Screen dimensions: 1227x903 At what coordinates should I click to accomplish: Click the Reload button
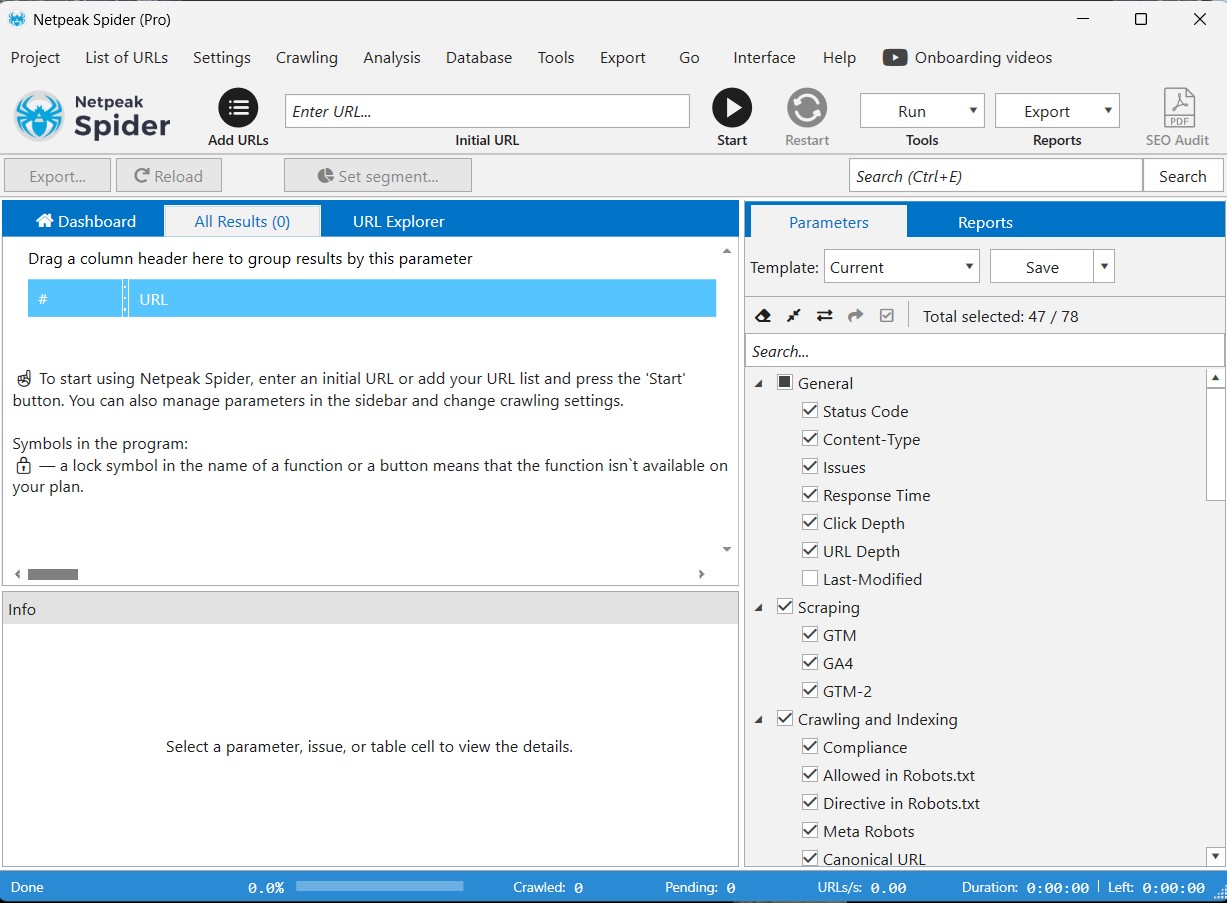point(169,176)
